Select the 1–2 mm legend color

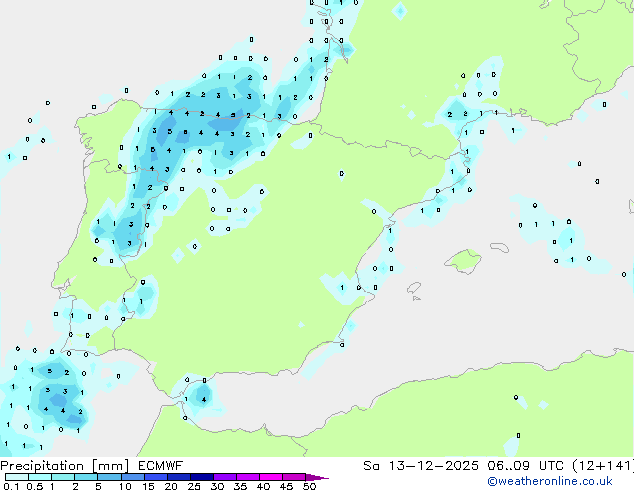(x=63, y=477)
